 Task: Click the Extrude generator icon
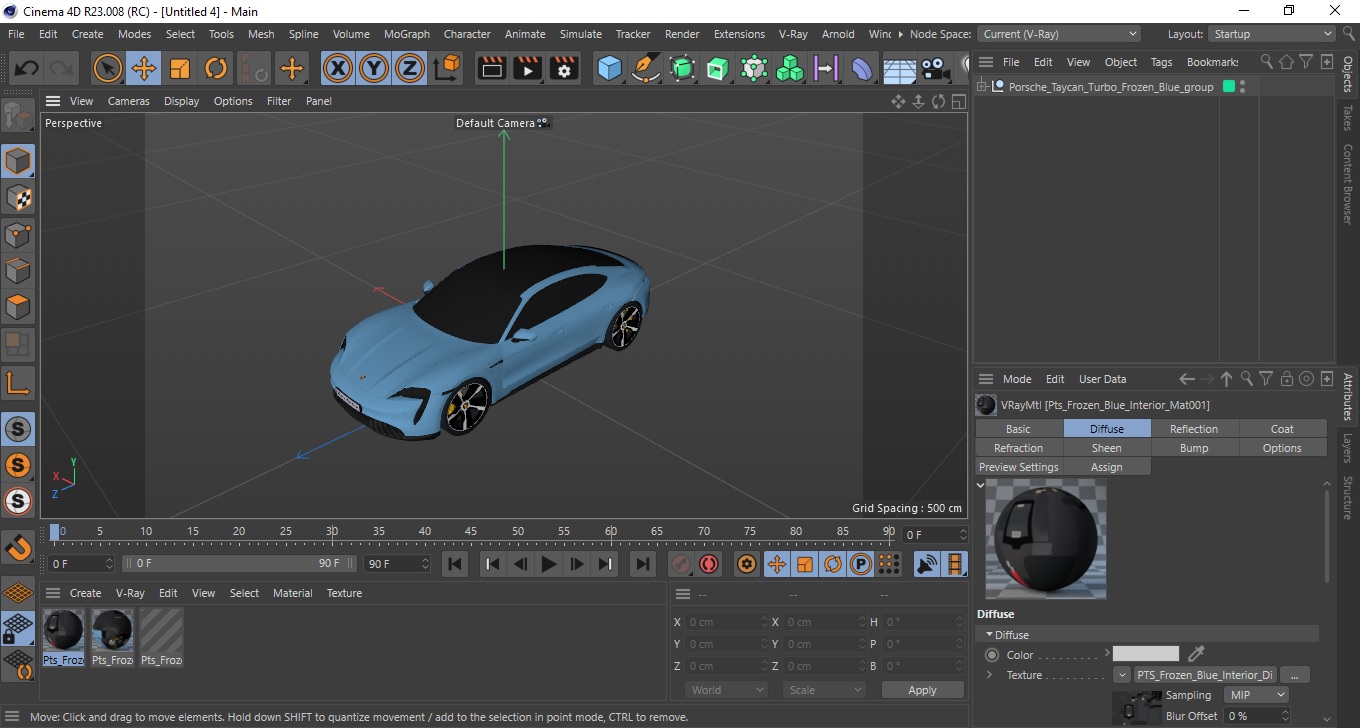click(x=718, y=68)
